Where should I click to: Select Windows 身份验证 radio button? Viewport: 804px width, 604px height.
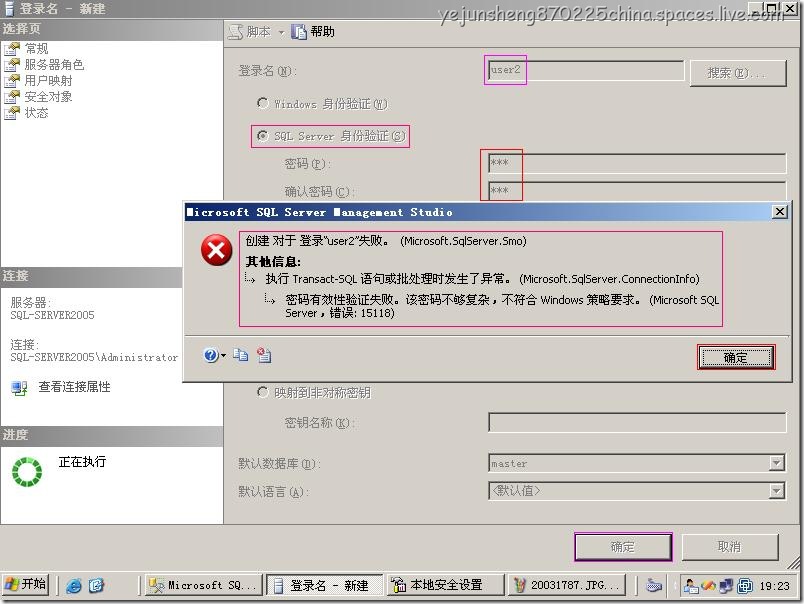(263, 103)
